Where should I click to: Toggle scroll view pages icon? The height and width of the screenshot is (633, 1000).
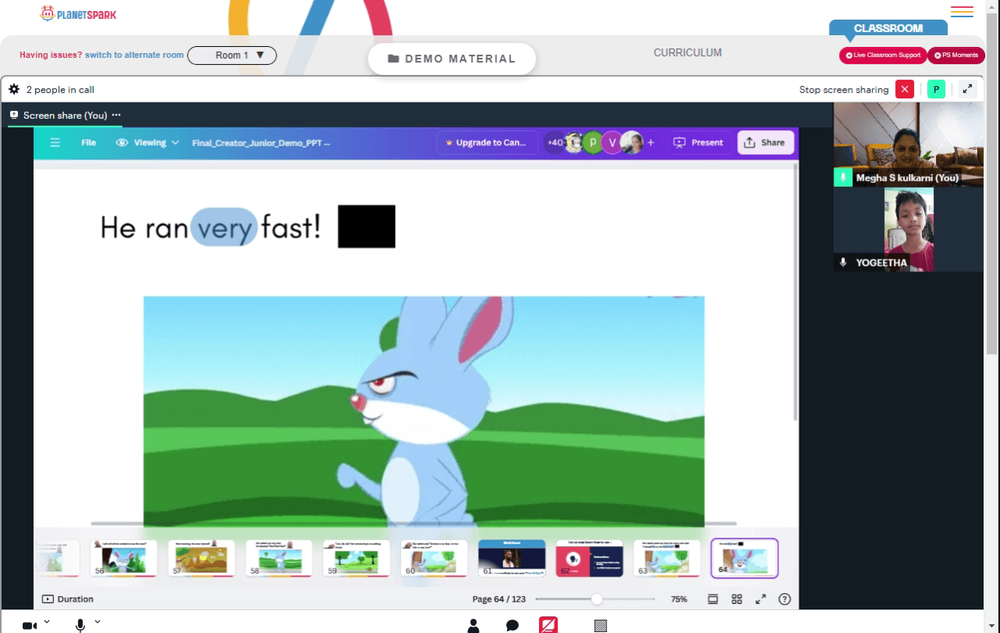[x=713, y=599]
